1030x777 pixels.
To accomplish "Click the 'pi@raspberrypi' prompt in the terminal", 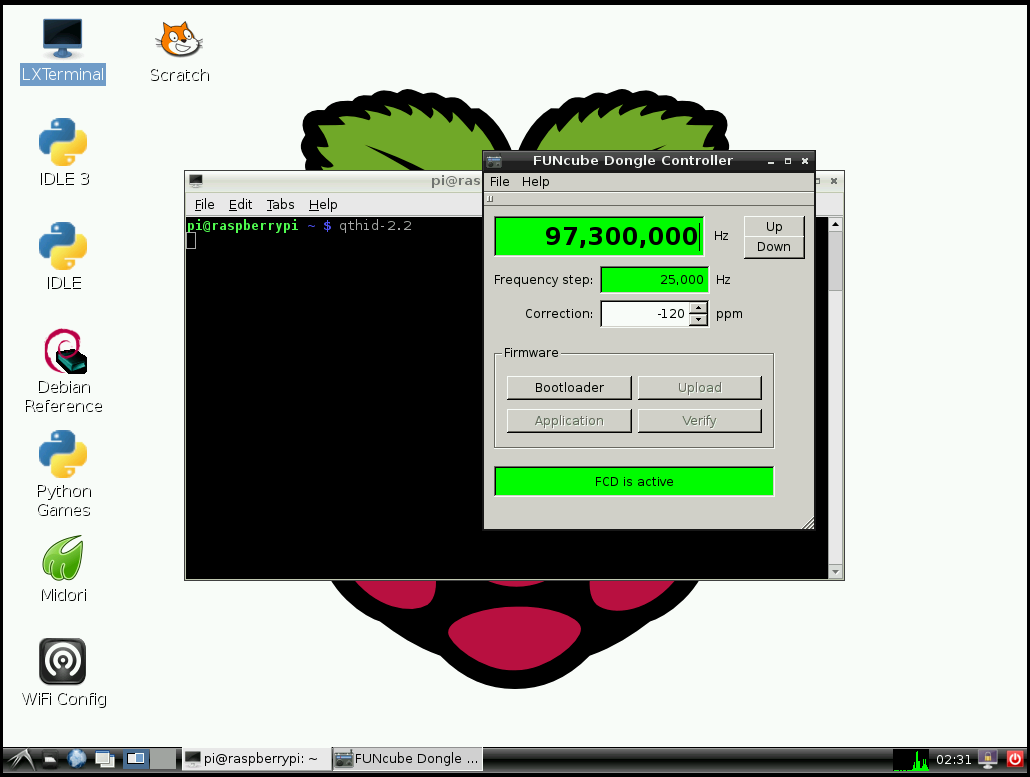I will pyautogui.click(x=242, y=225).
